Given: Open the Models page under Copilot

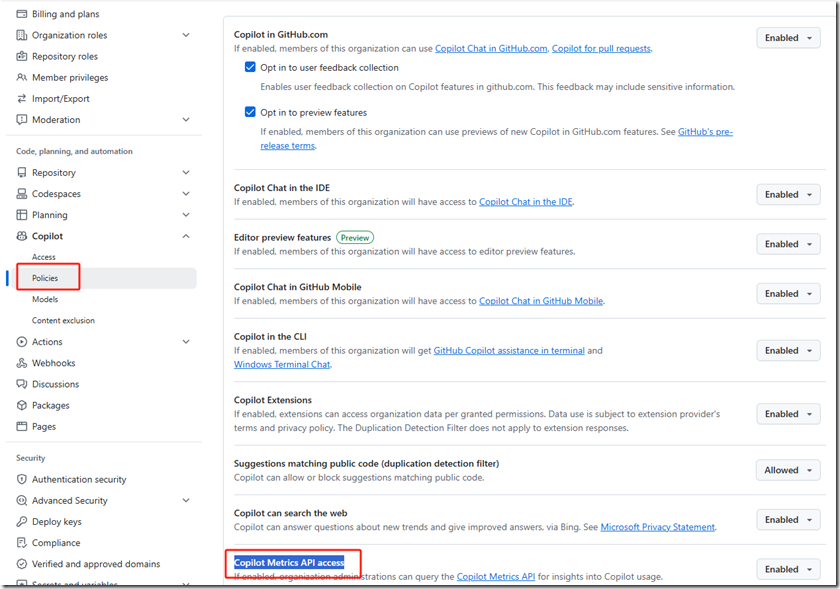Looking at the screenshot, I should coord(44,299).
